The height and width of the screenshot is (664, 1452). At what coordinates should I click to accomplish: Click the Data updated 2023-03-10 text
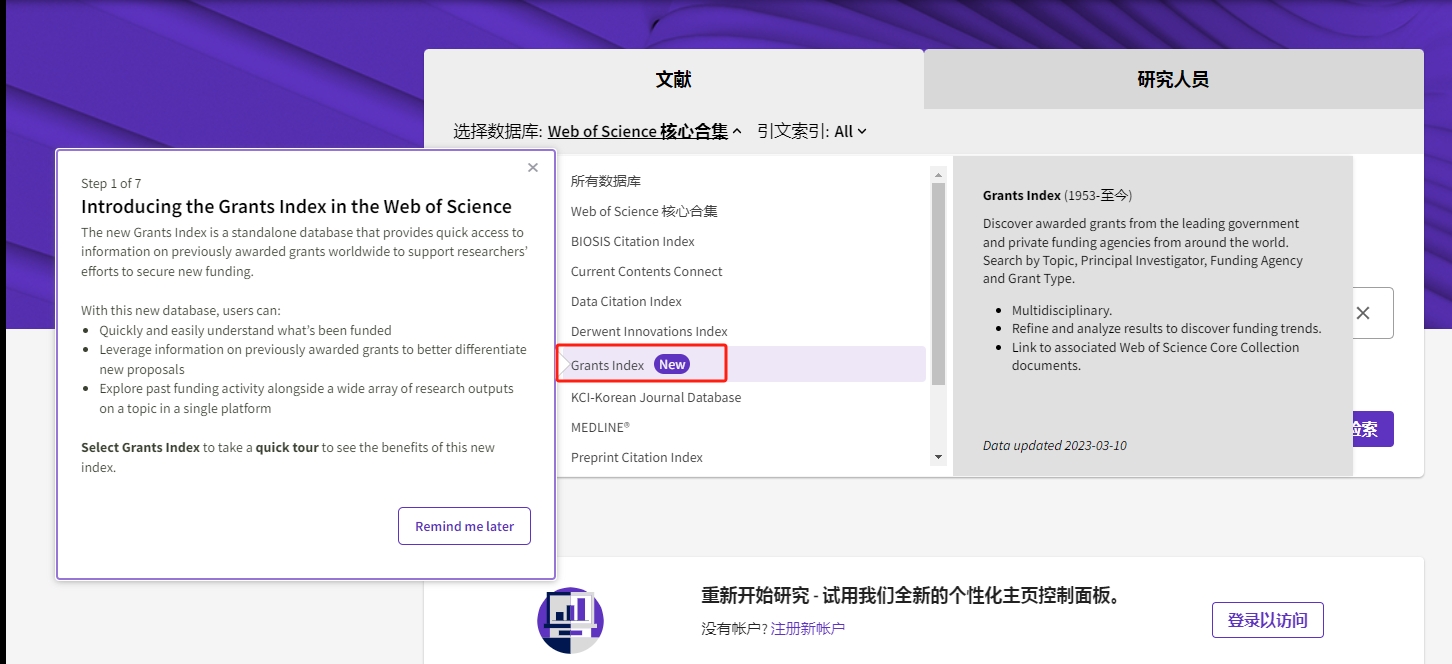pos(1055,445)
